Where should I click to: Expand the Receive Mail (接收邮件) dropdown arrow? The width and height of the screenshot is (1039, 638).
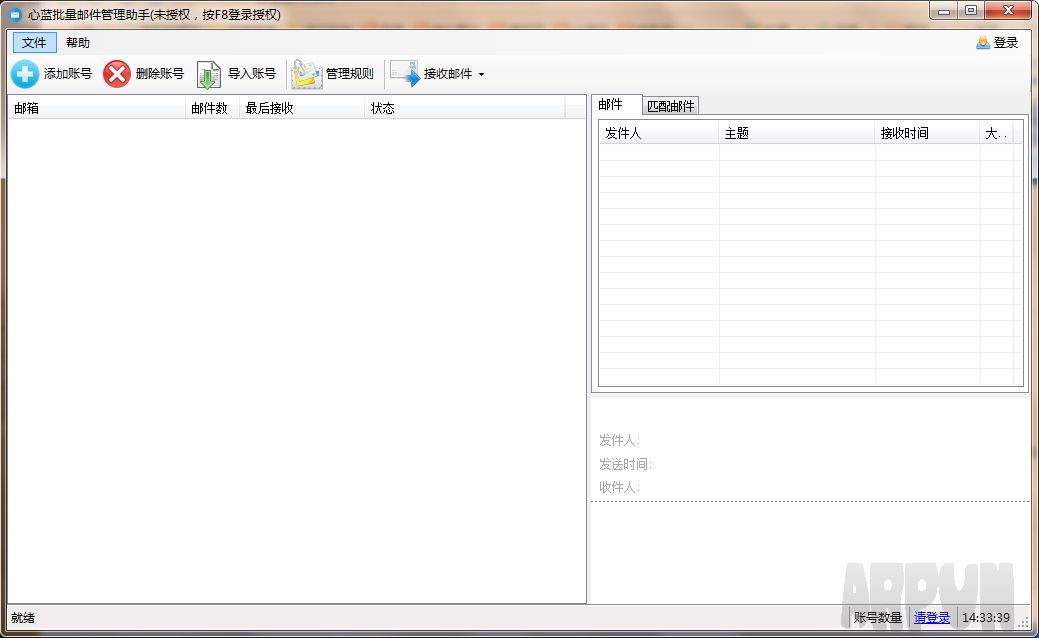click(481, 75)
